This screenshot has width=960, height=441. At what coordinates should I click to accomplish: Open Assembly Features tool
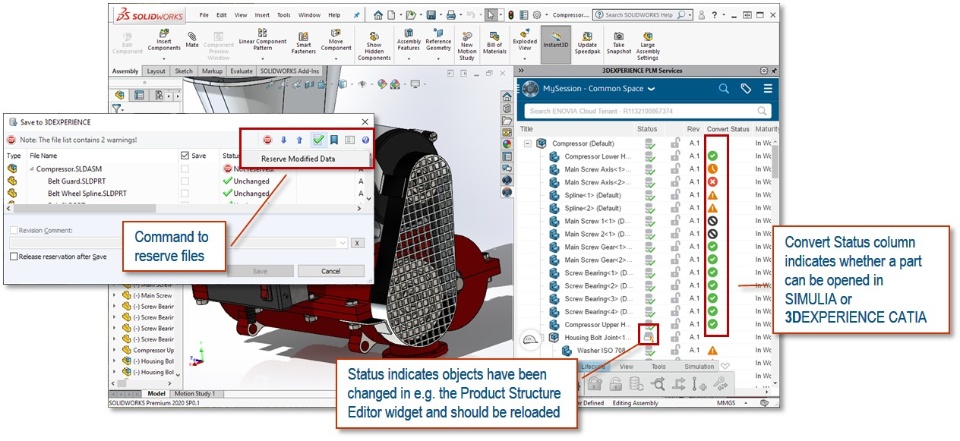tap(408, 39)
